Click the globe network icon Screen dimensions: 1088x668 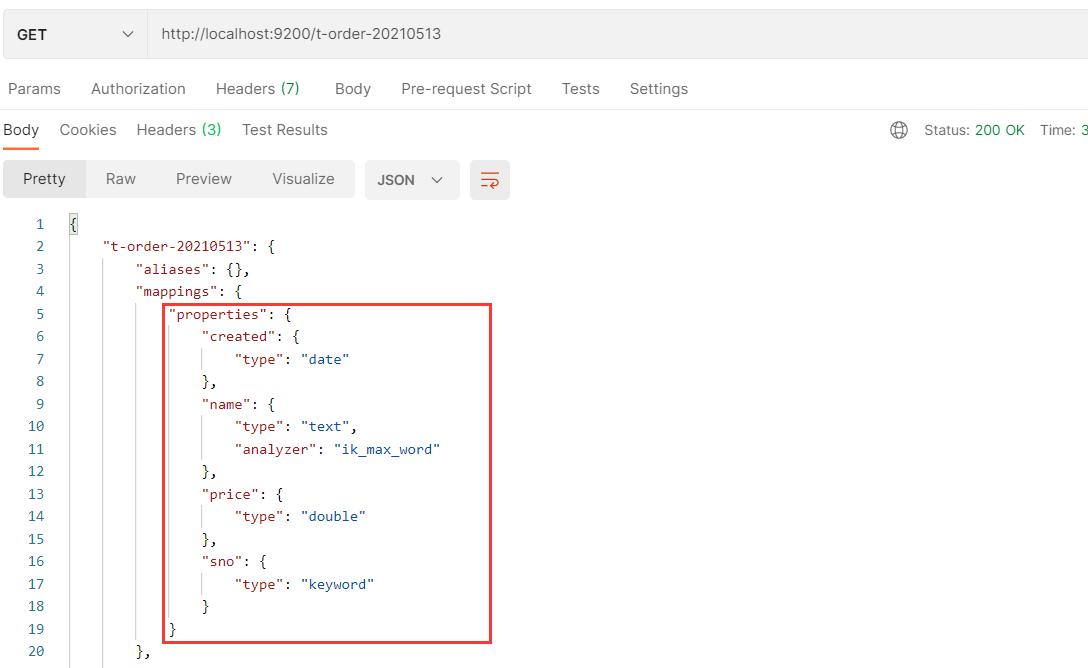pyautogui.click(x=899, y=130)
